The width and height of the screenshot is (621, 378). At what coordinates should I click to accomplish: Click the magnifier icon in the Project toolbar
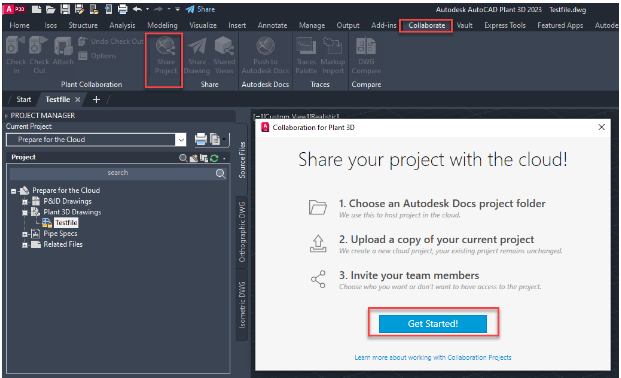[183, 158]
